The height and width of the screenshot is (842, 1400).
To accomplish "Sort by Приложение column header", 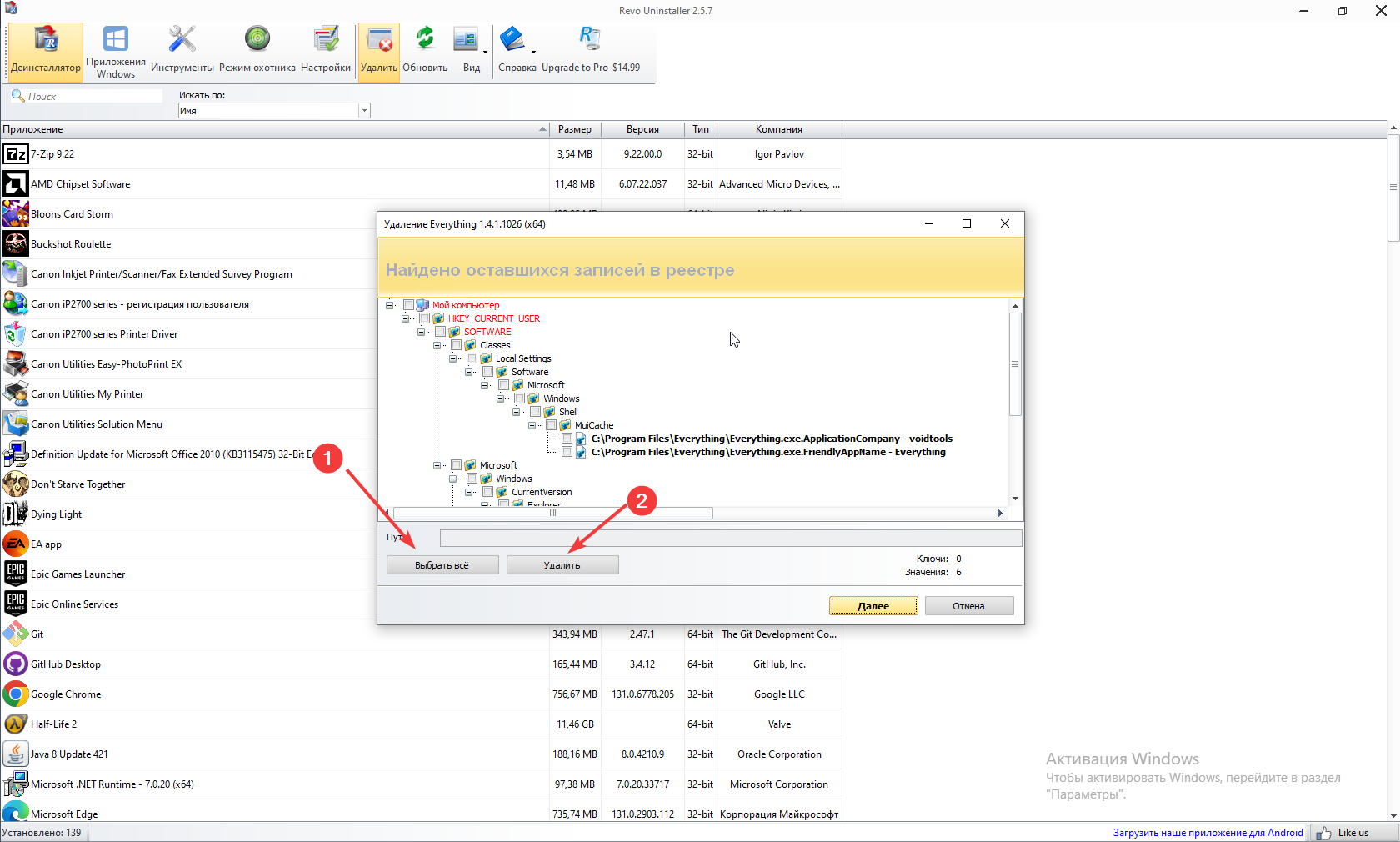I will pos(275,129).
